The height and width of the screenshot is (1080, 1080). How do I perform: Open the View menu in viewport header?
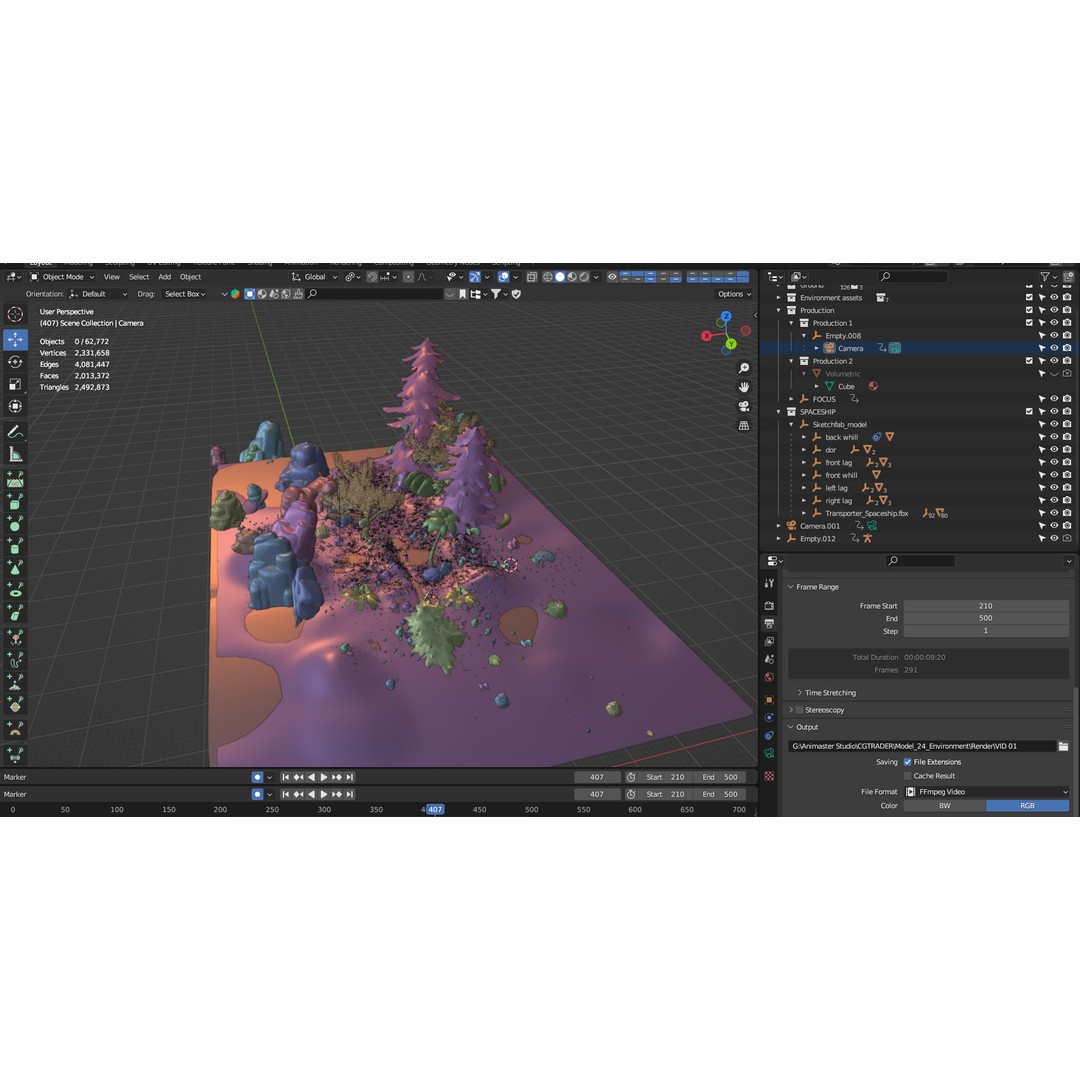click(x=112, y=277)
